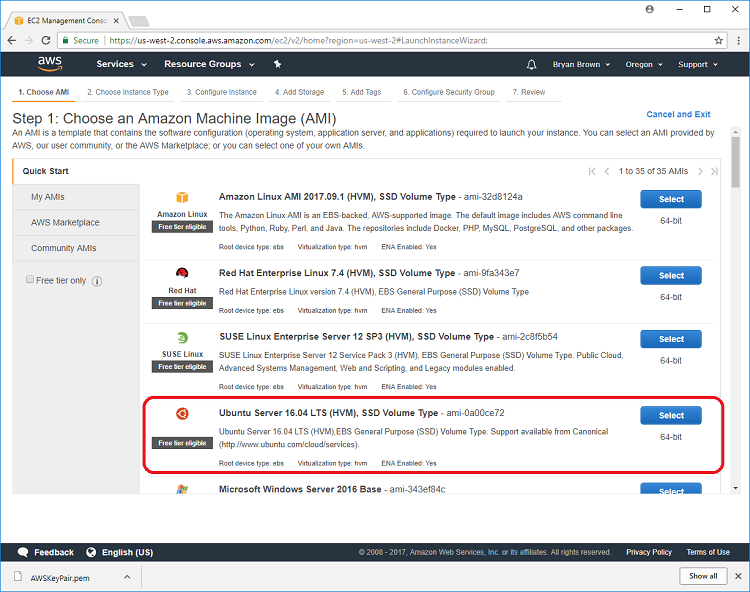Close the EC2 Management Console tab

pyautogui.click(x=116, y=21)
